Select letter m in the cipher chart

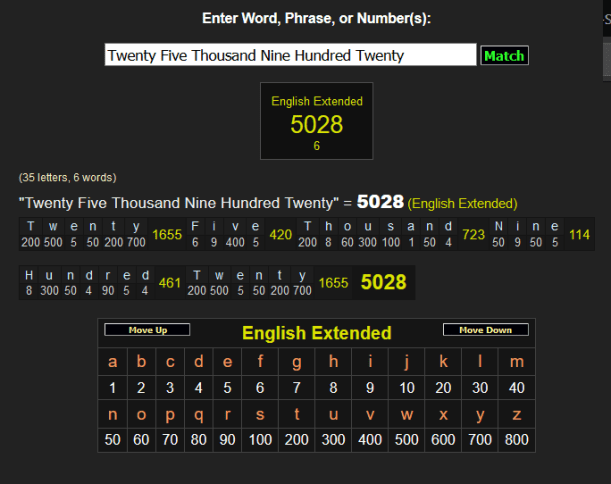(516, 362)
